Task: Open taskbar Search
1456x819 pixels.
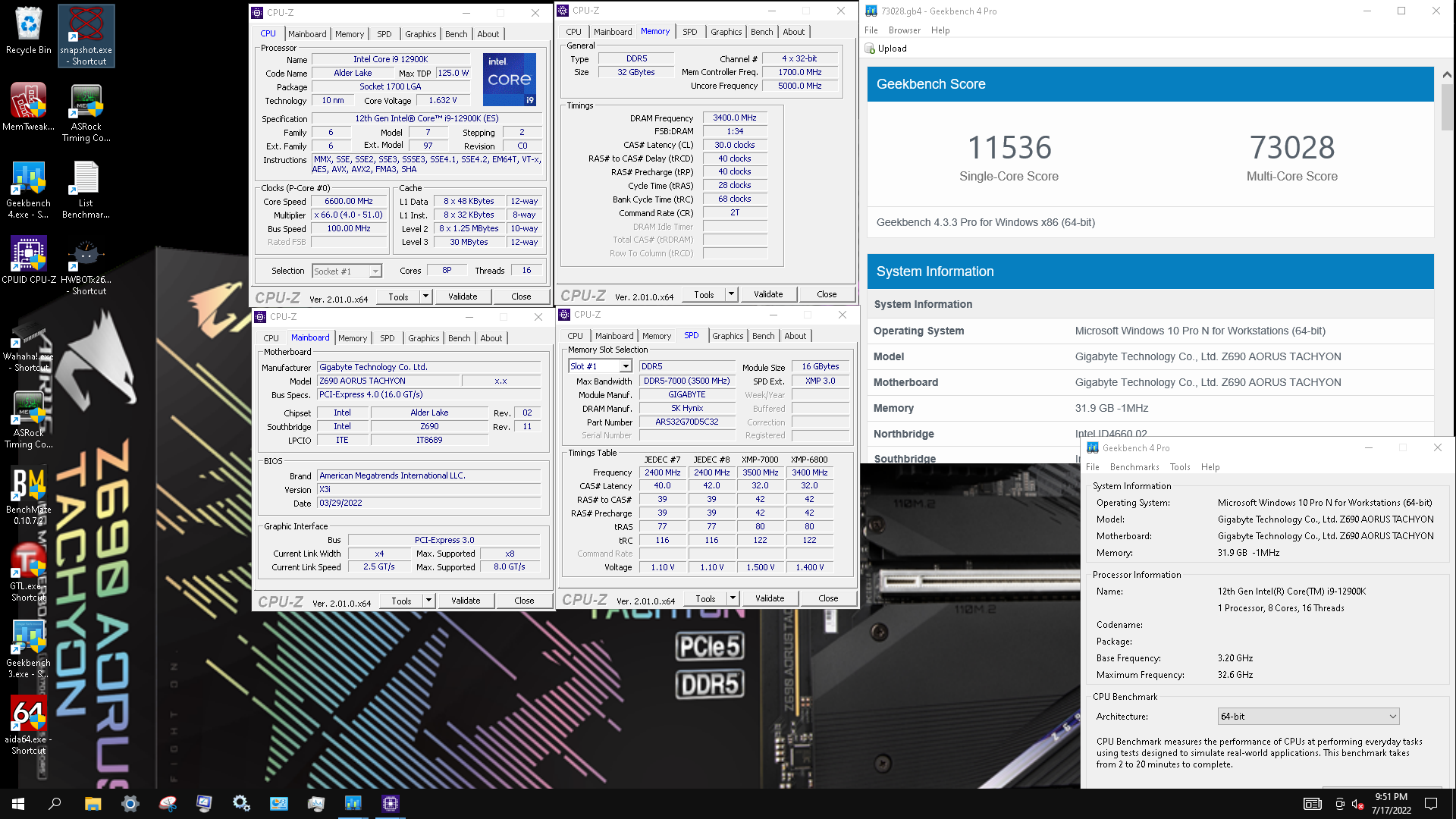Action: click(x=55, y=804)
